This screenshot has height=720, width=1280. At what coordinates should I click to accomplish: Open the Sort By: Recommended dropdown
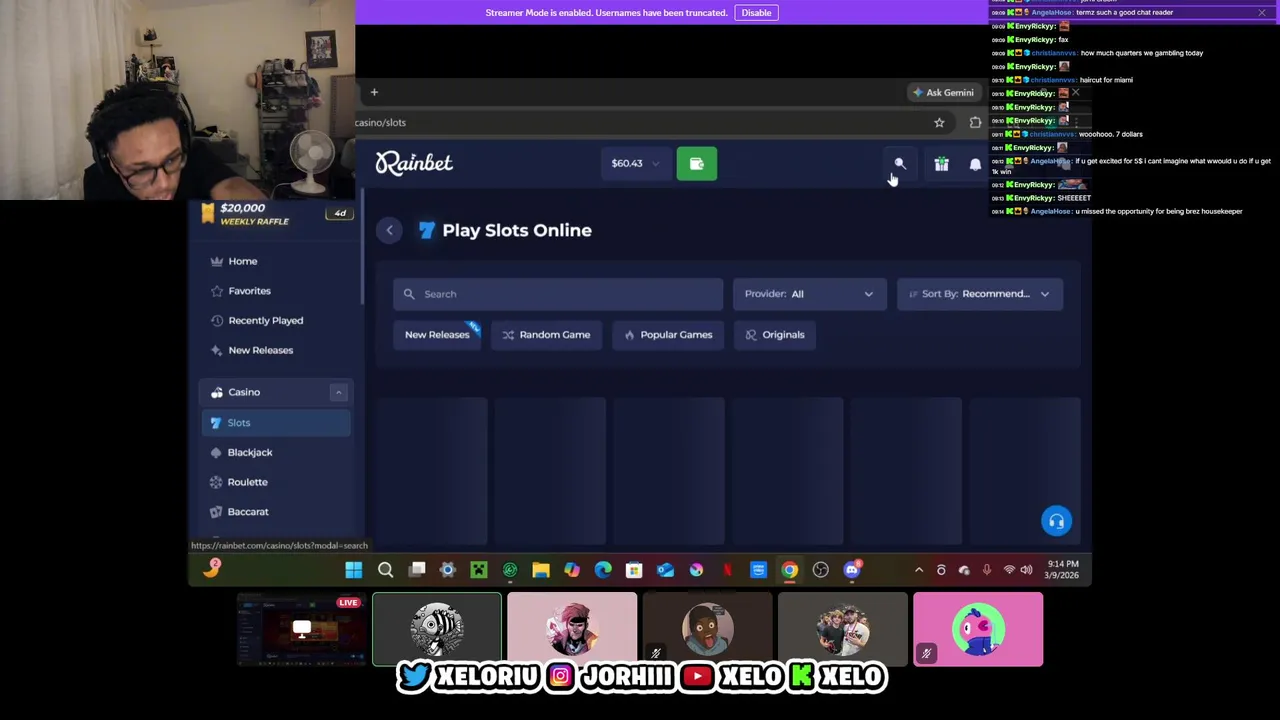980,294
